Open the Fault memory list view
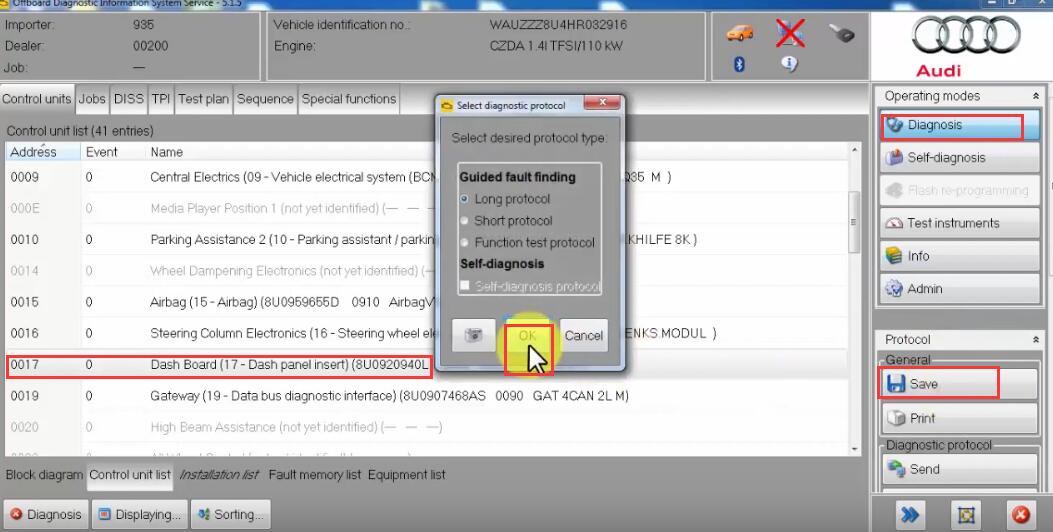The height and width of the screenshot is (532, 1053). click(314, 475)
